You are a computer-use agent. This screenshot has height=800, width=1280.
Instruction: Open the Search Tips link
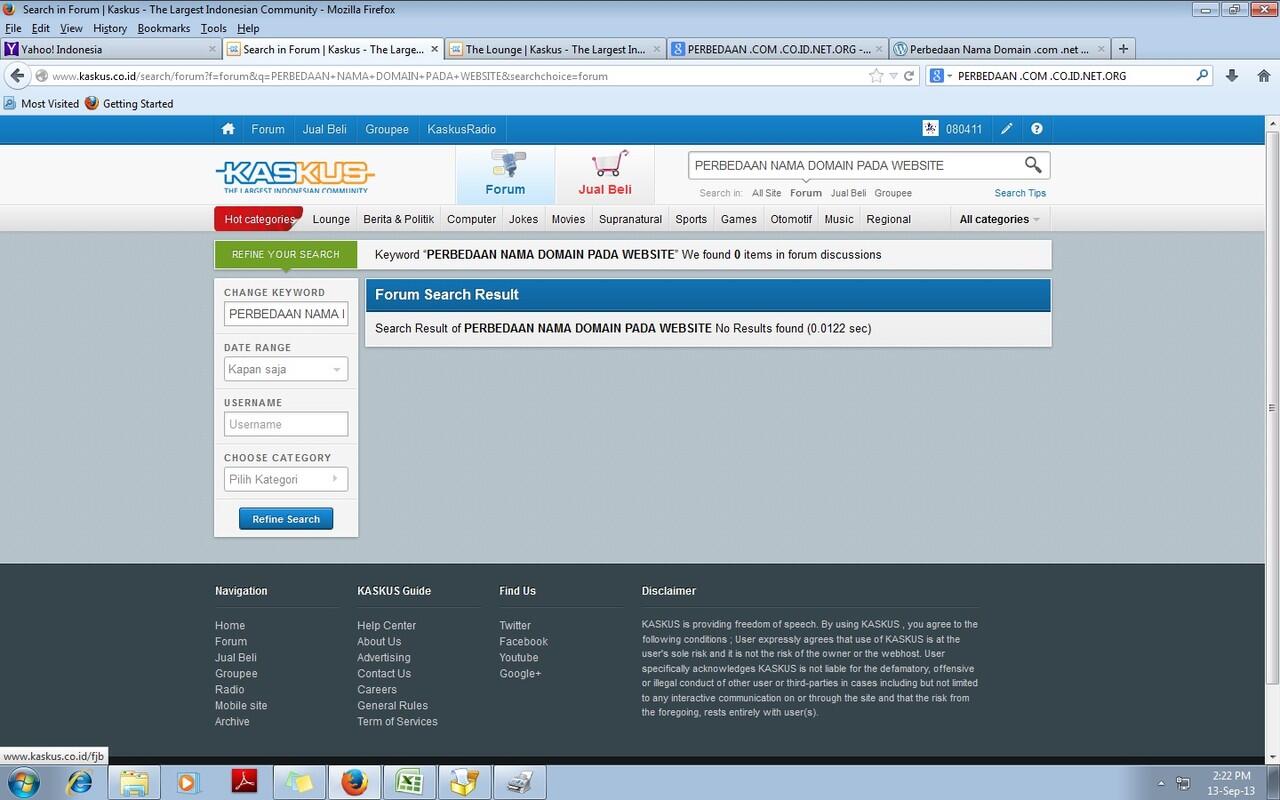click(x=1020, y=193)
